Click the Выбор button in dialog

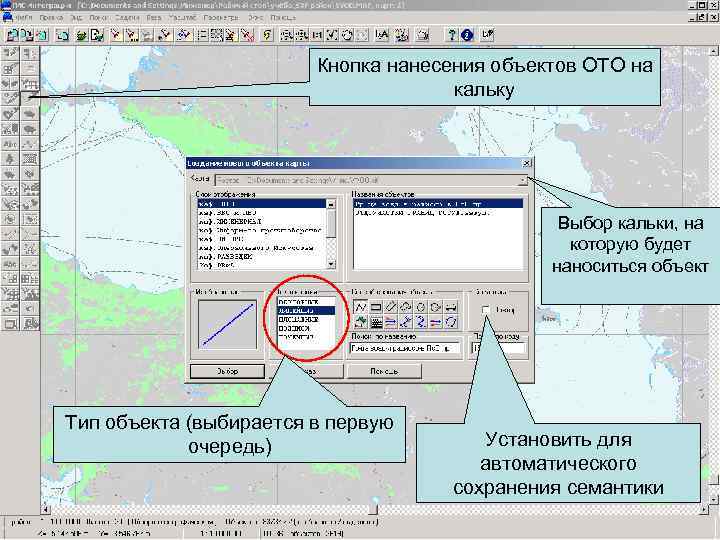pos(227,371)
